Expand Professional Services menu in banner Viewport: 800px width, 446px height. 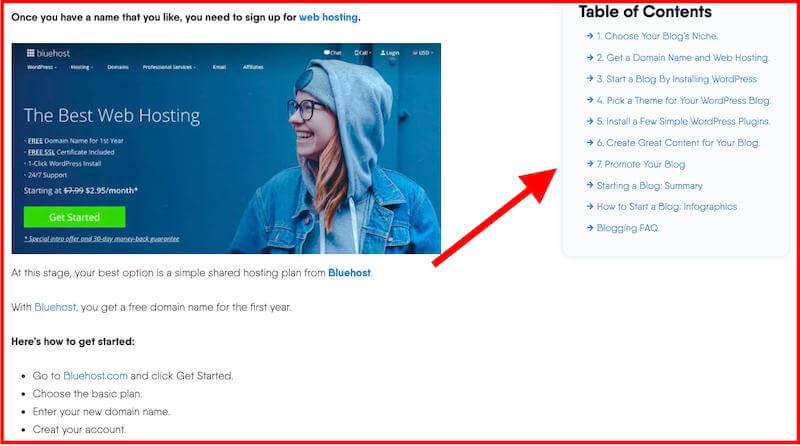(x=169, y=67)
